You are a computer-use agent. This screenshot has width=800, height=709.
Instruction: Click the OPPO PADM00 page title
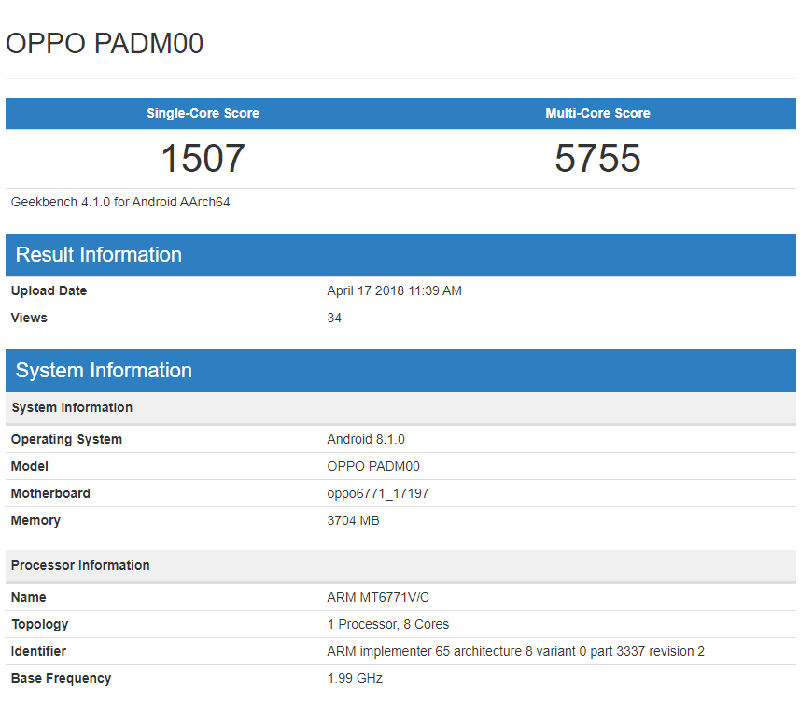coord(105,43)
